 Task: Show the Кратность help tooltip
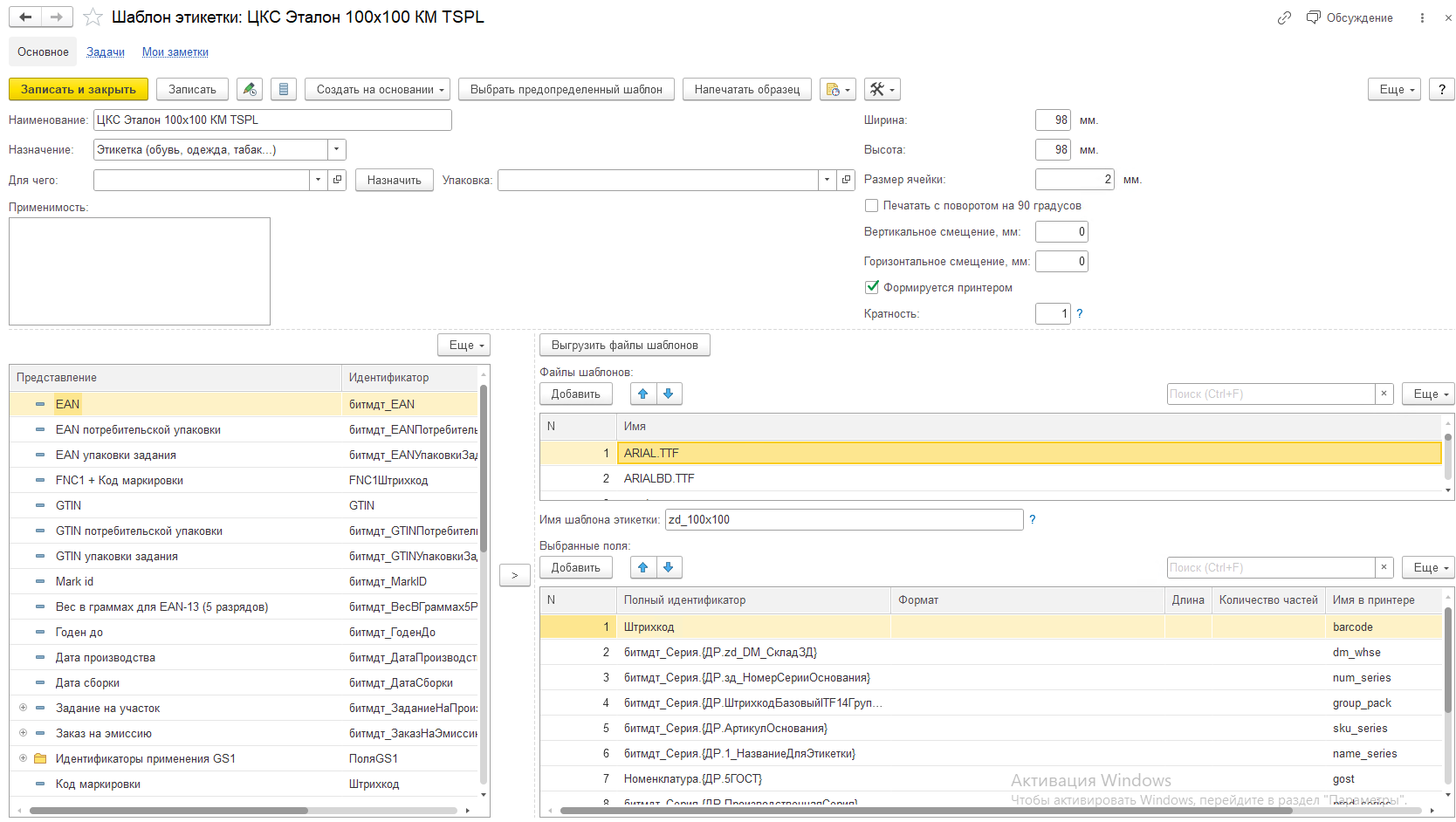click(1080, 313)
